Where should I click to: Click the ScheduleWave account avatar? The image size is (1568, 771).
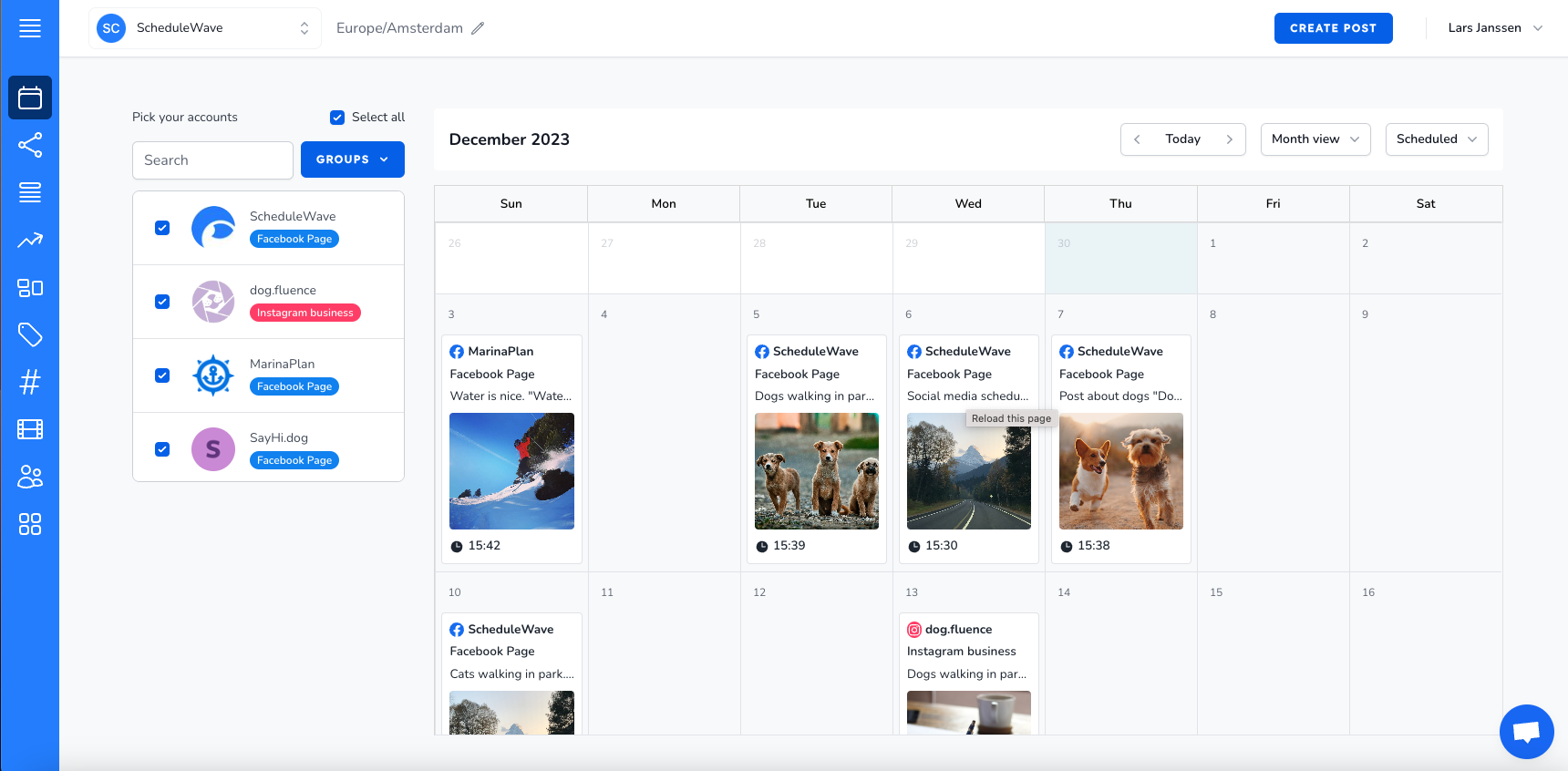click(213, 228)
